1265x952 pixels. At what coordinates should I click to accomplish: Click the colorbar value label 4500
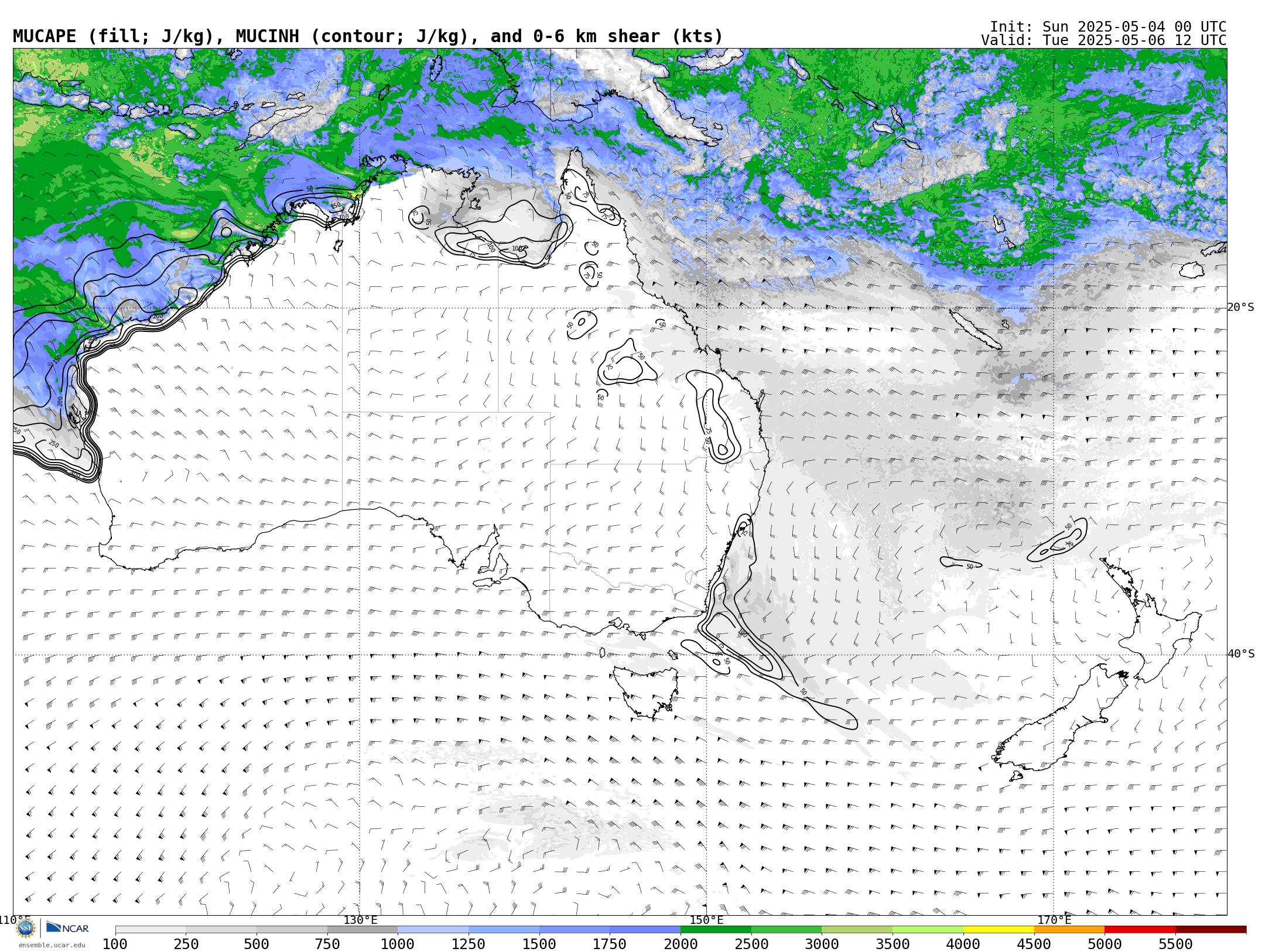click(1034, 944)
